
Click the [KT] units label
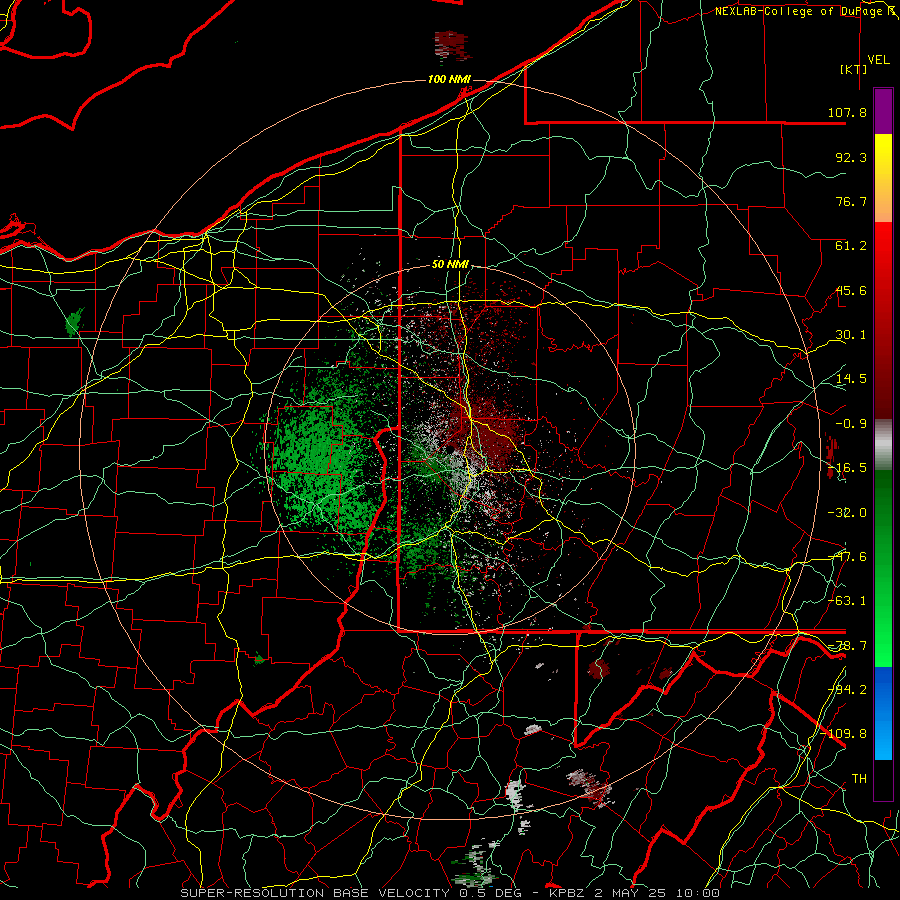coord(853,69)
